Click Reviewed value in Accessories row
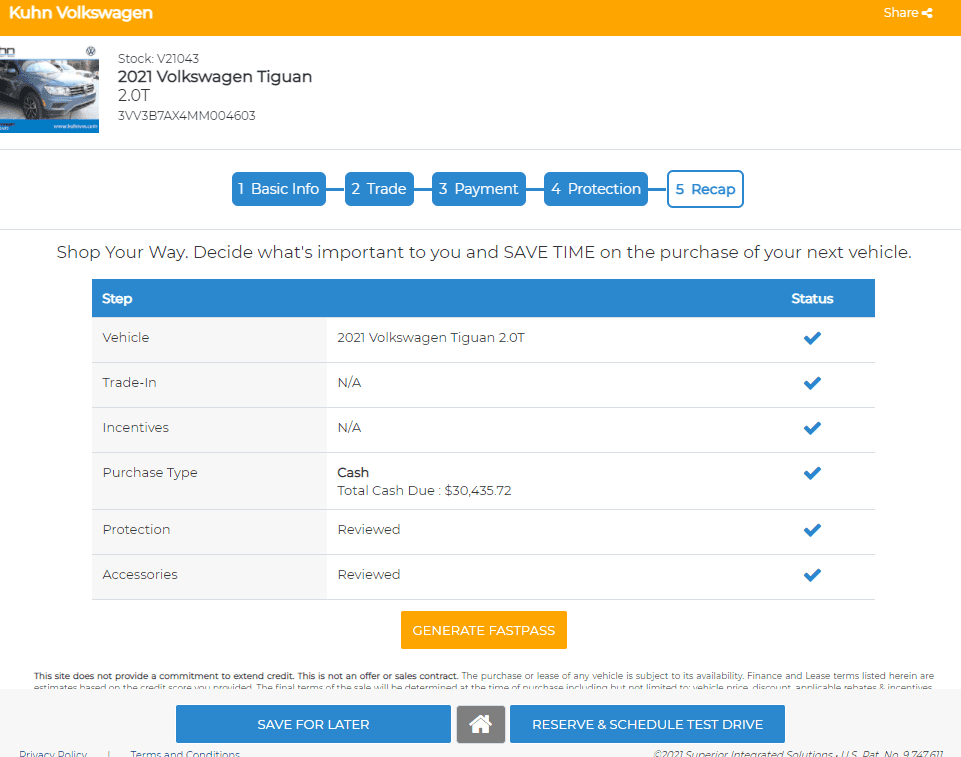961x757 pixels. coord(369,574)
